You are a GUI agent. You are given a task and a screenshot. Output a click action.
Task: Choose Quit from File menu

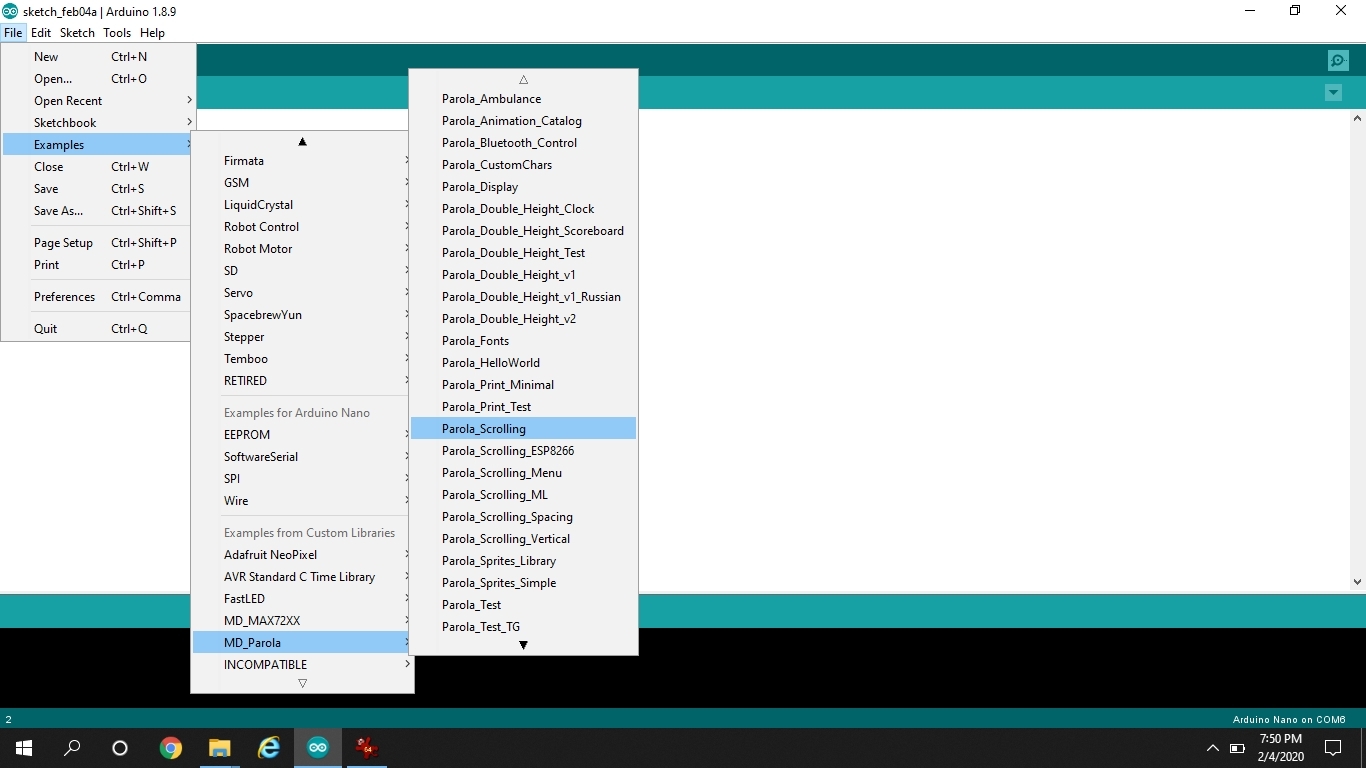(x=98, y=329)
